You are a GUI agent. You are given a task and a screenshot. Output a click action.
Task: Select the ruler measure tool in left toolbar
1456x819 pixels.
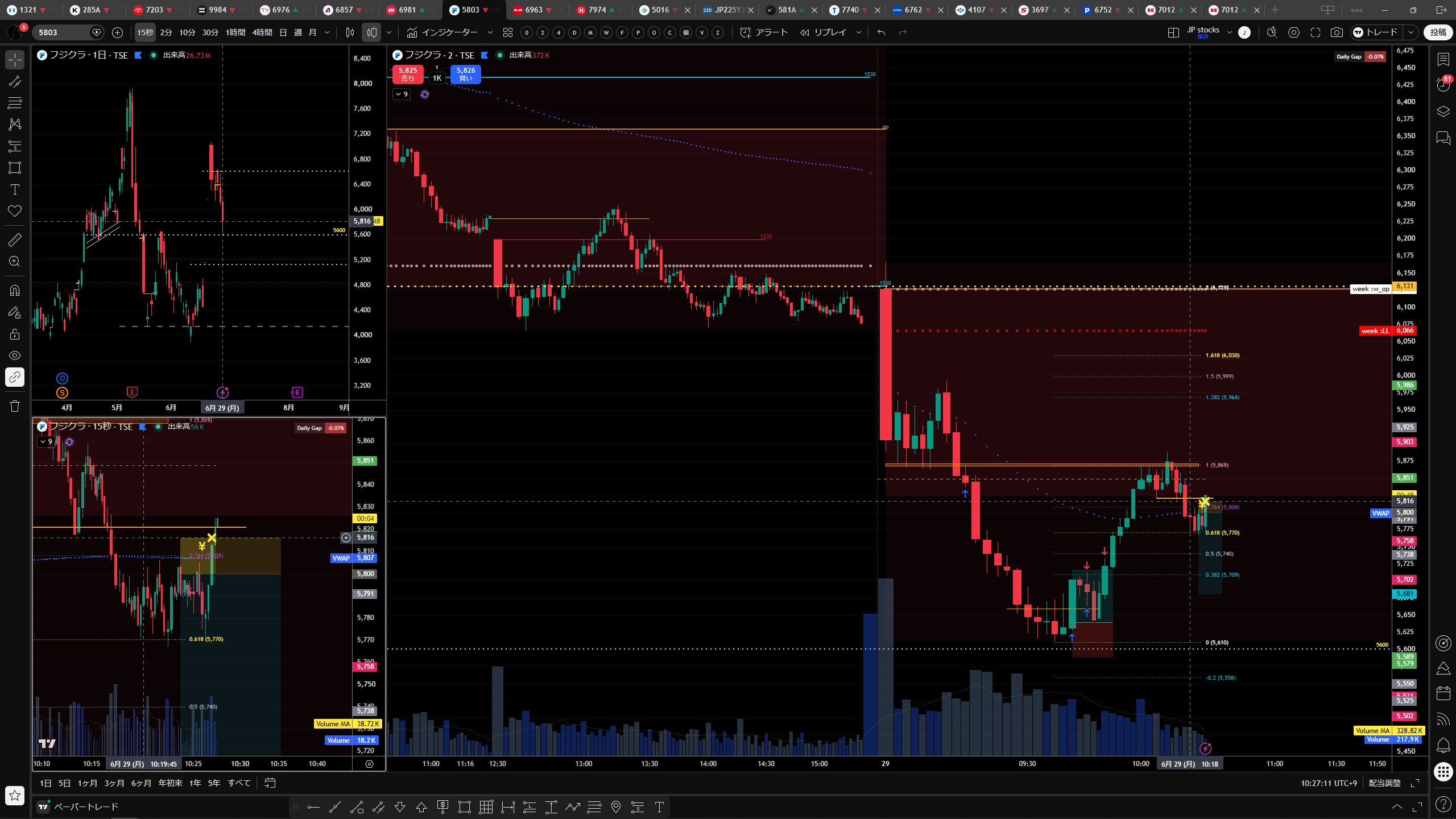pos(15,240)
